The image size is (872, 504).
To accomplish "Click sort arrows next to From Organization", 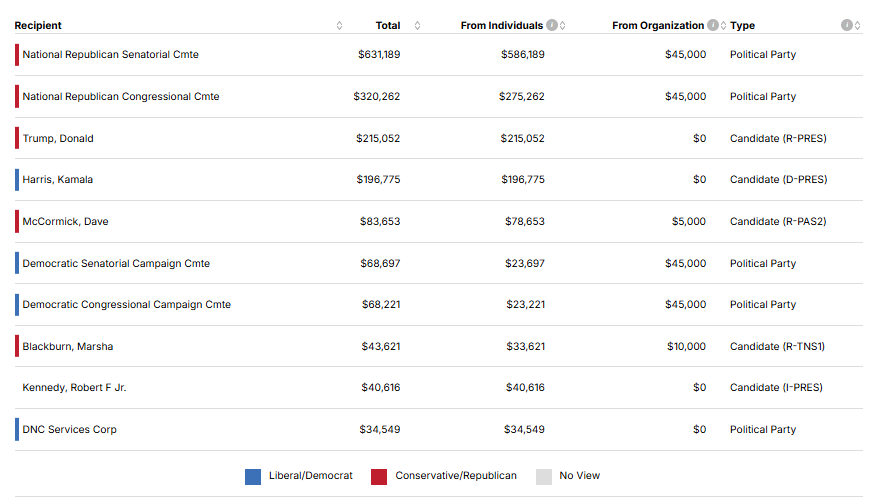I will click(724, 26).
